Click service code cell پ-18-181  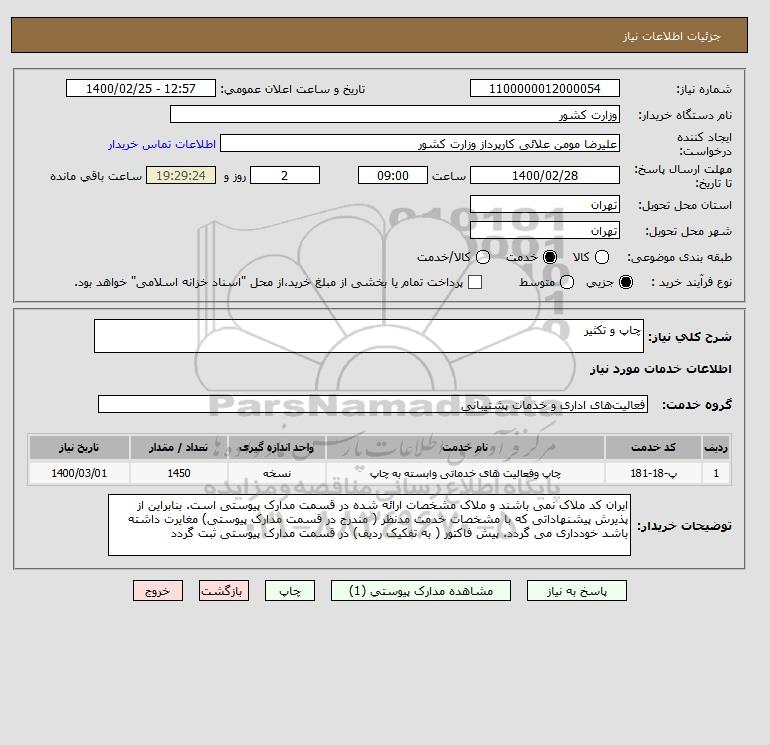653,473
